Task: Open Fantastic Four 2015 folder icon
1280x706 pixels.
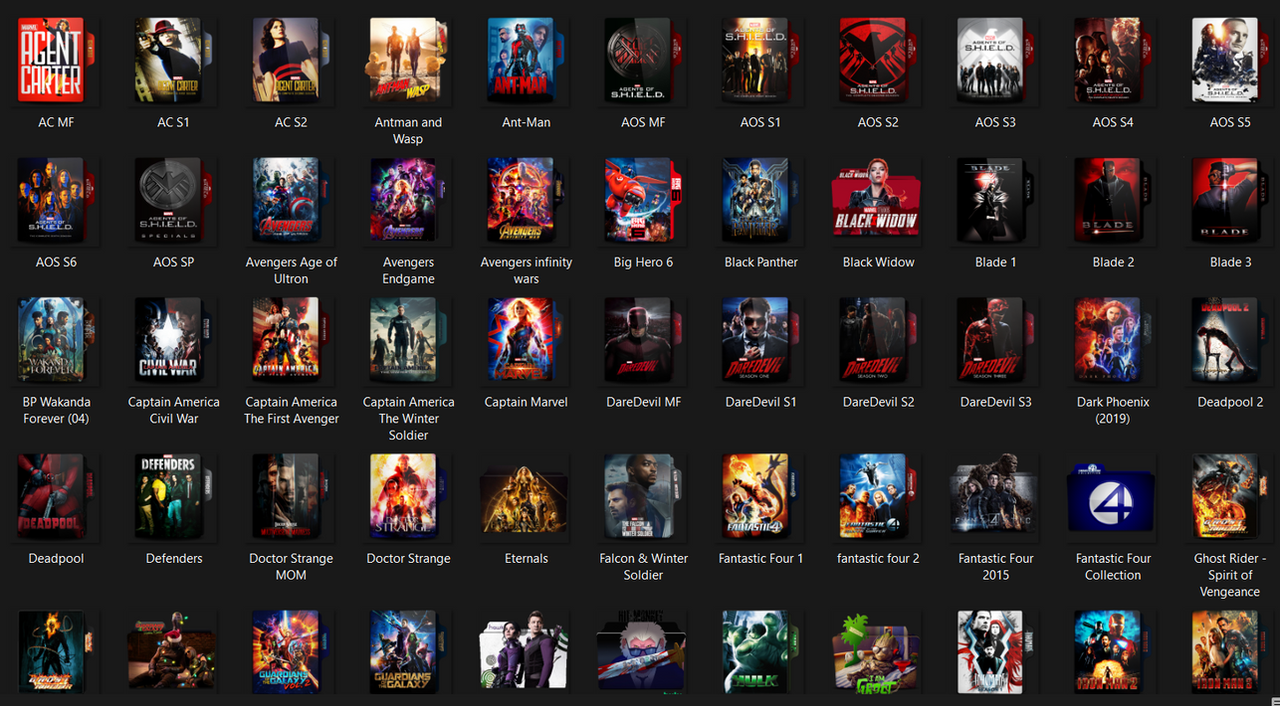Action: 995,497
